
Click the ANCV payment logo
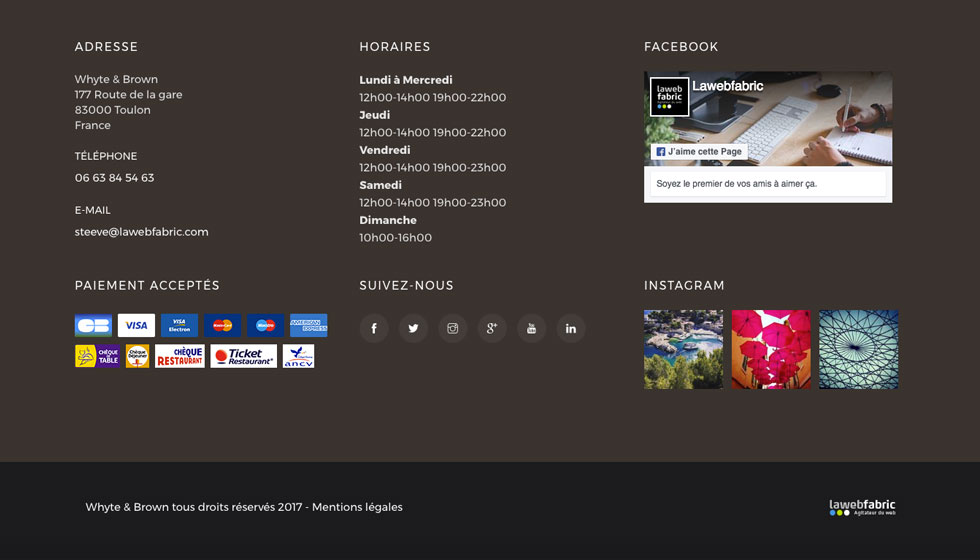pyautogui.click(x=298, y=356)
